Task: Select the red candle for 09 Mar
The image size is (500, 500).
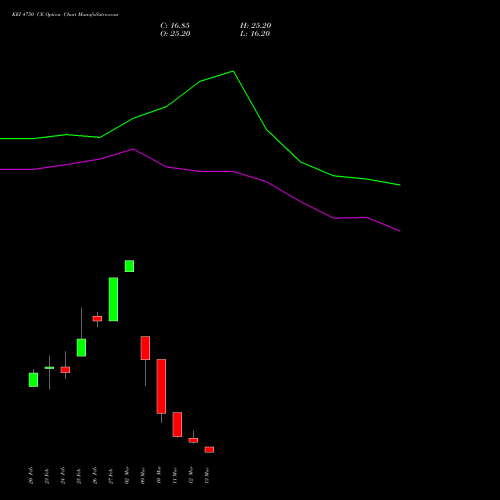Action: point(145,348)
